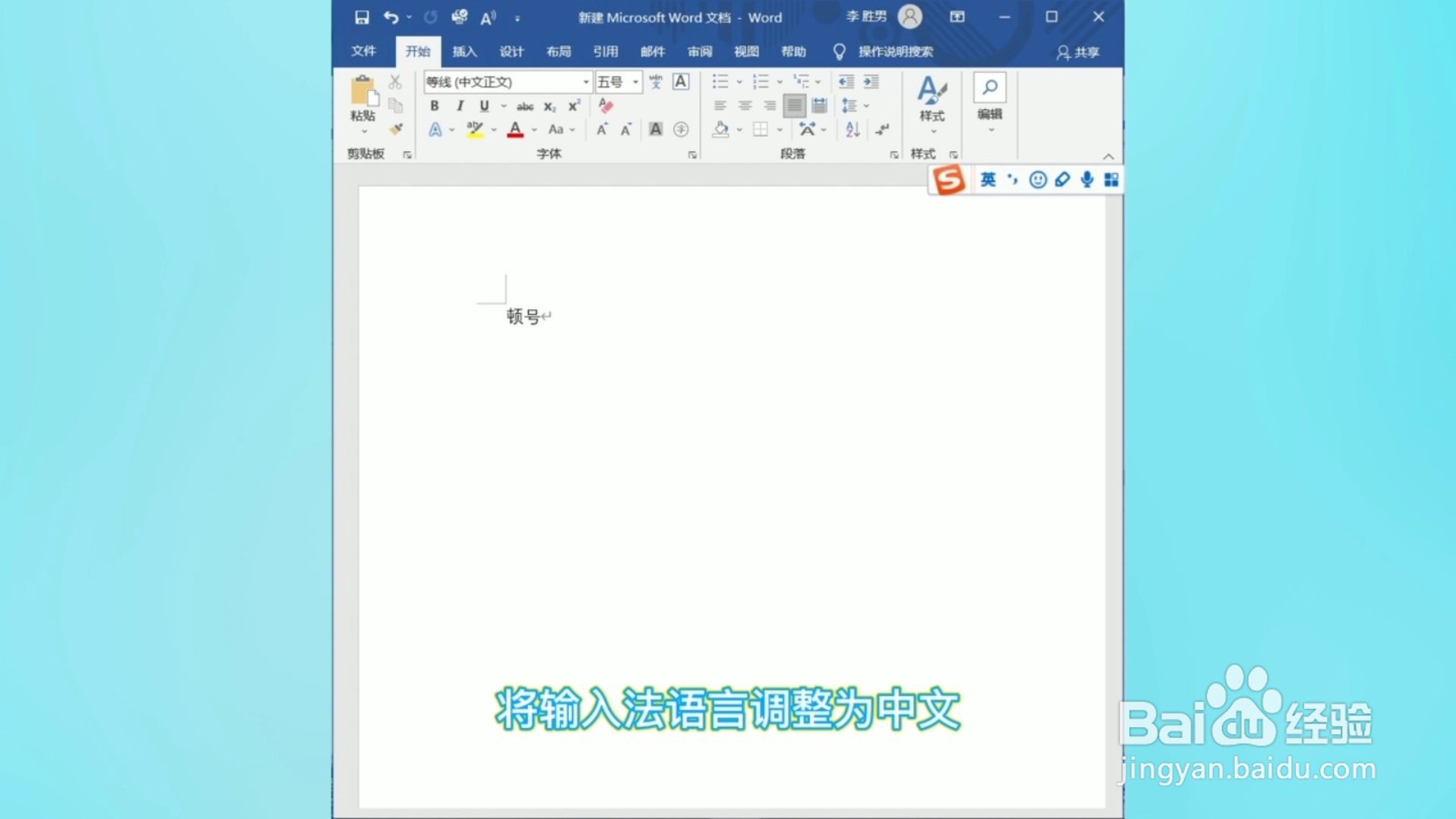Click the Sogou skin pencil icon
Screen dimensions: 1456x819
[1062, 179]
